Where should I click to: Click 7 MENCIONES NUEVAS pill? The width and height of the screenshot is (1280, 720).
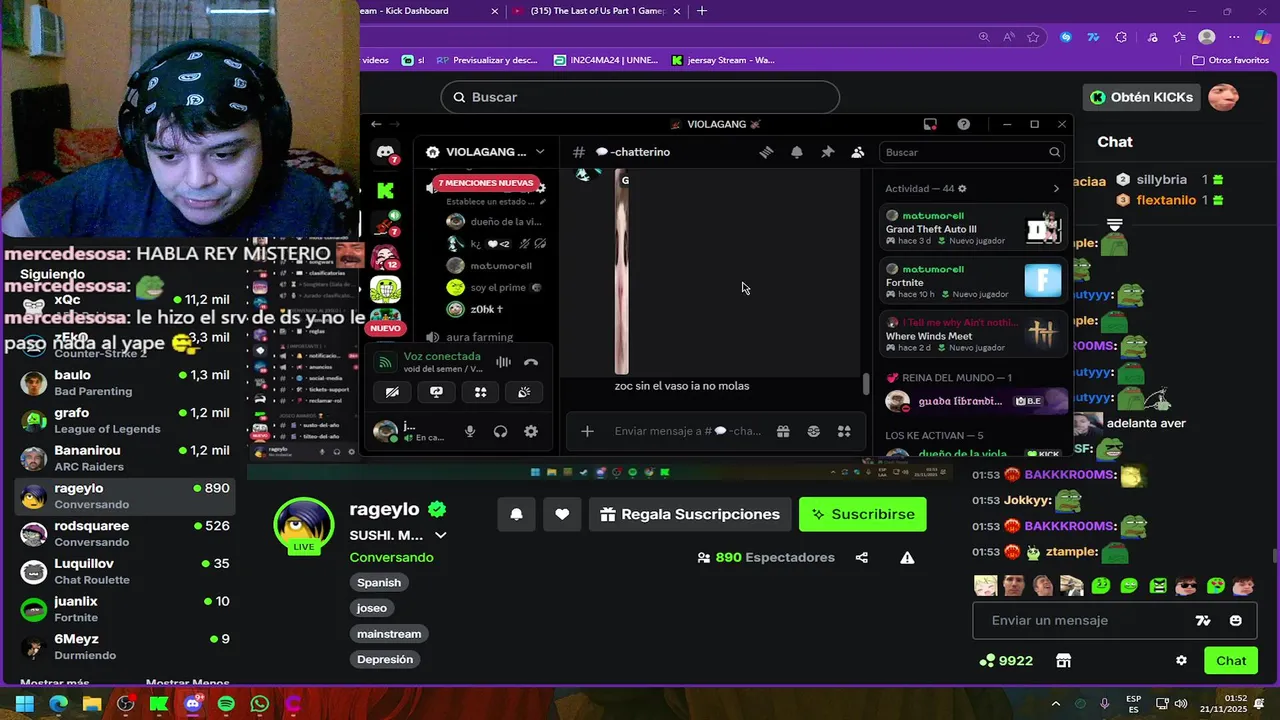click(486, 183)
